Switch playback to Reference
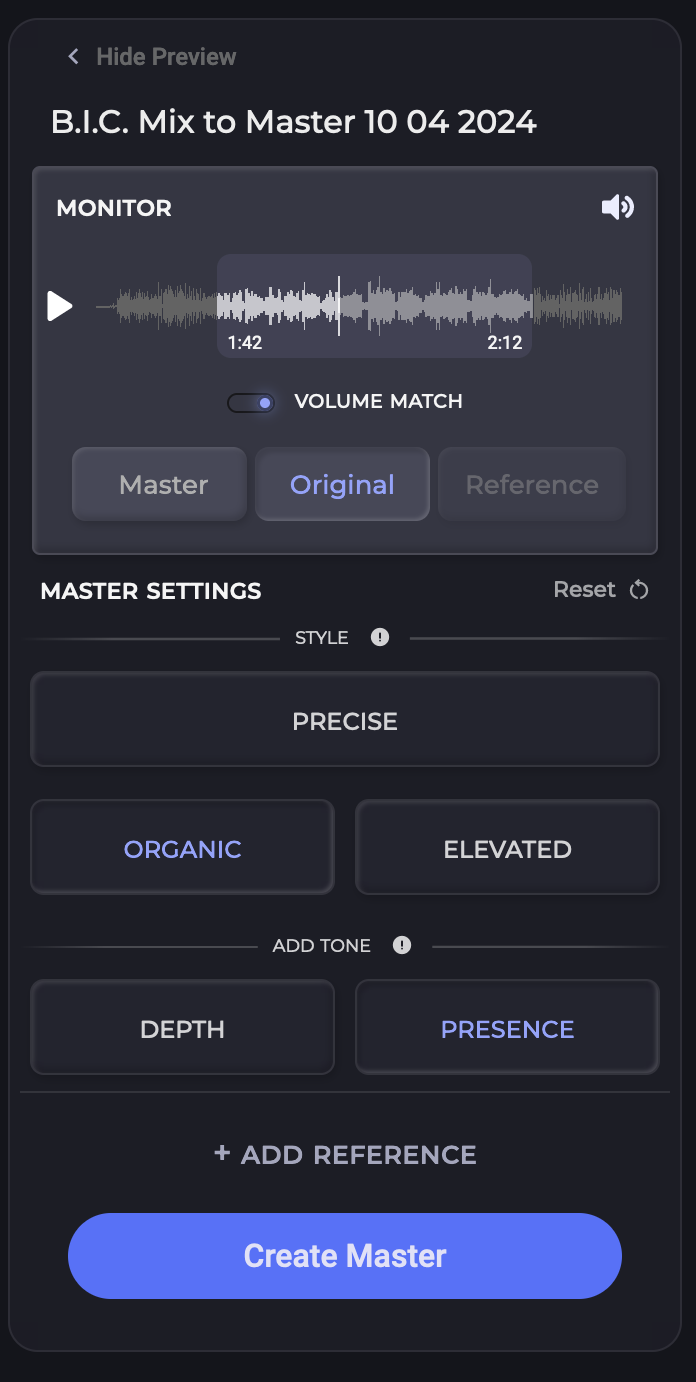This screenshot has width=696, height=1382. [531, 484]
